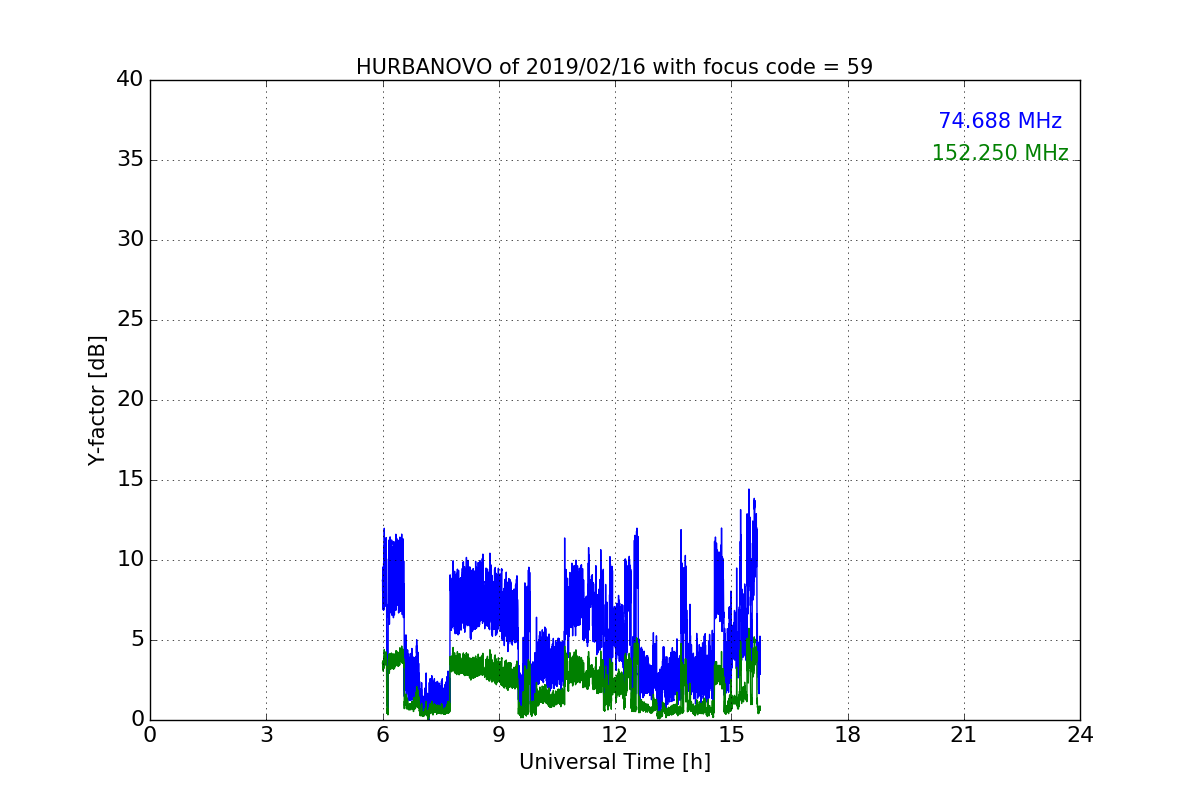Click the y-axis tick label '5'
This screenshot has width=1200, height=800.
tap(137, 640)
